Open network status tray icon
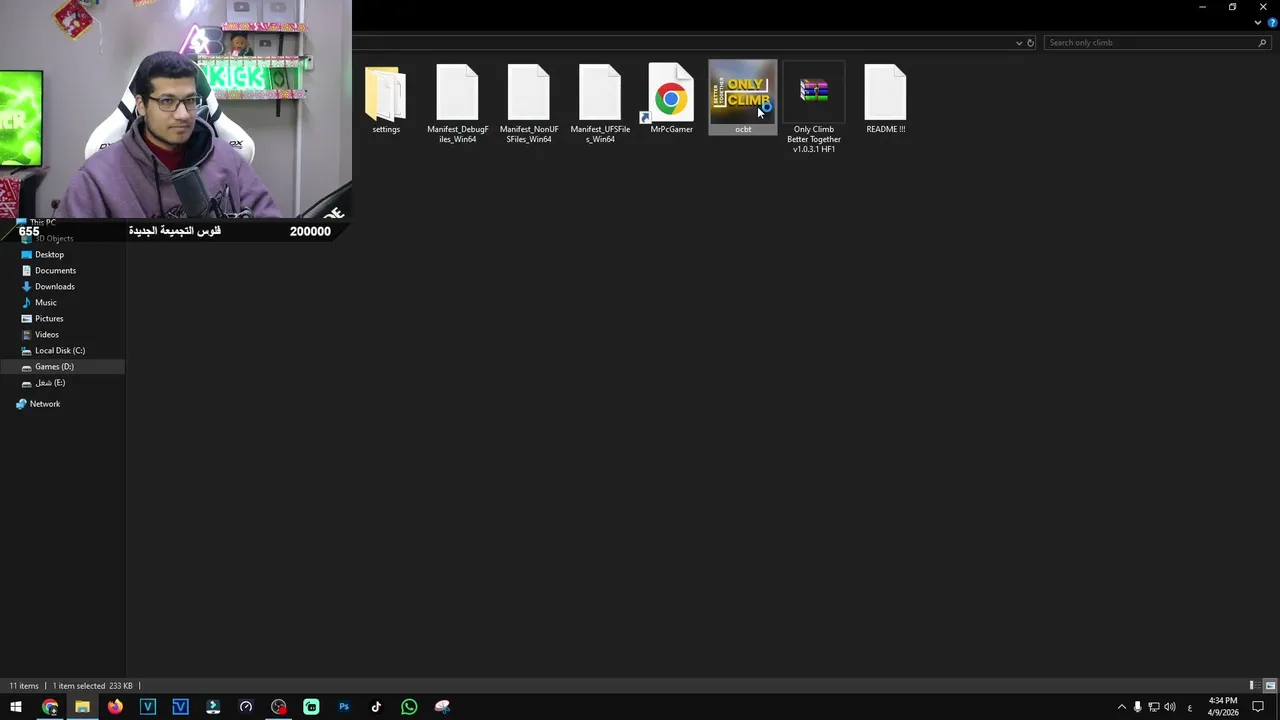 point(1153,707)
